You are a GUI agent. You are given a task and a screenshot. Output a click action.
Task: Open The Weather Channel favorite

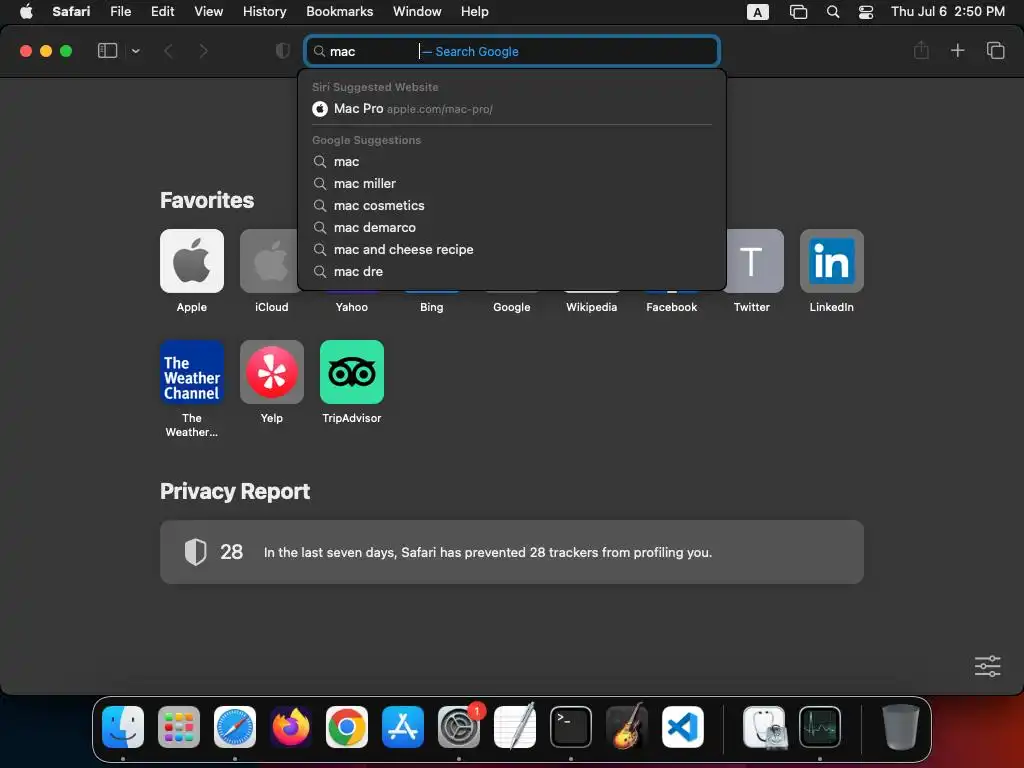coord(191,372)
